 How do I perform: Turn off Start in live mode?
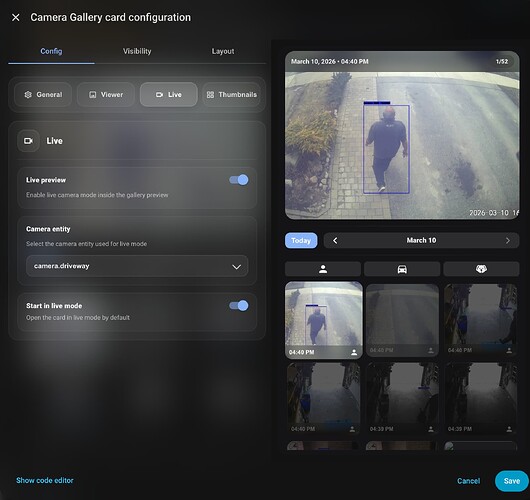pos(239,306)
